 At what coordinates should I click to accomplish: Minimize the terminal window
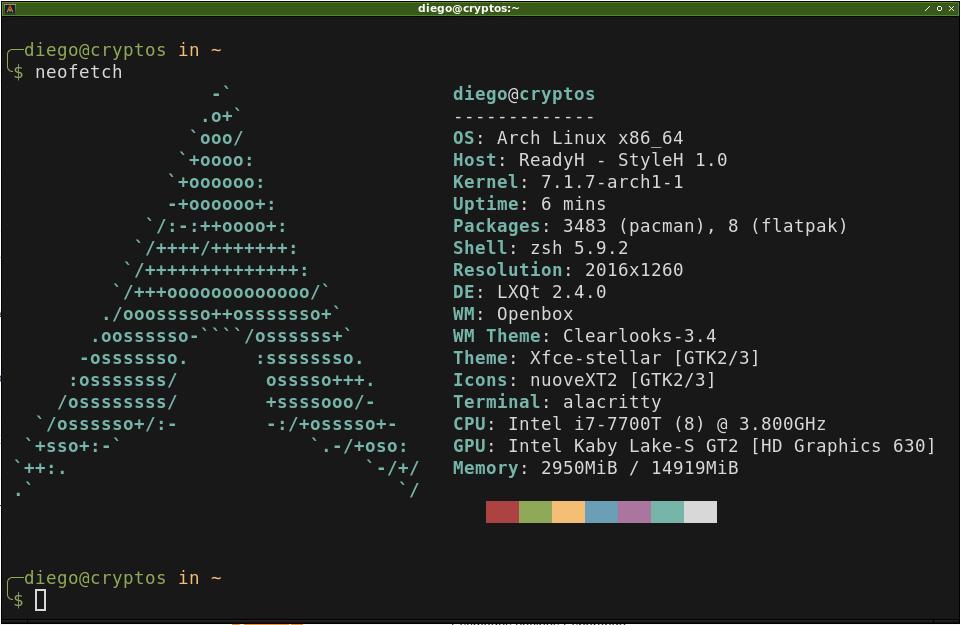[927, 9]
